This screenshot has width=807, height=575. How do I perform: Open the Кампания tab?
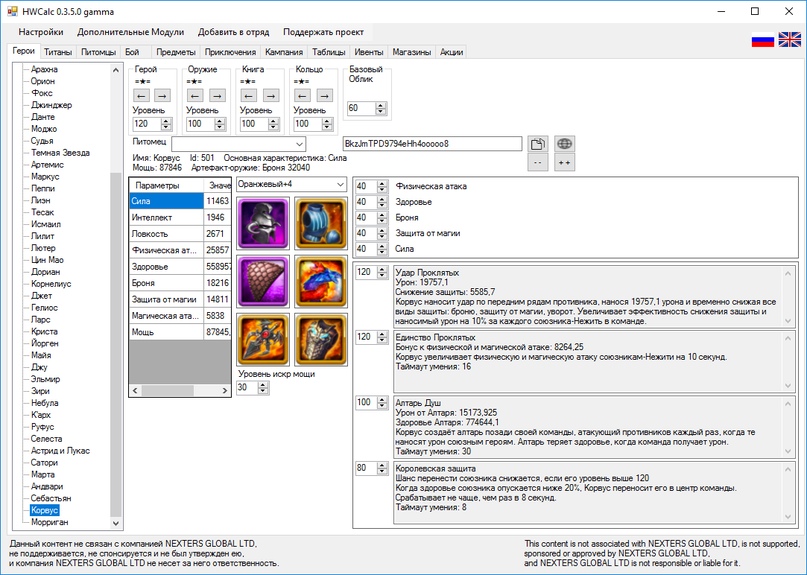(284, 52)
